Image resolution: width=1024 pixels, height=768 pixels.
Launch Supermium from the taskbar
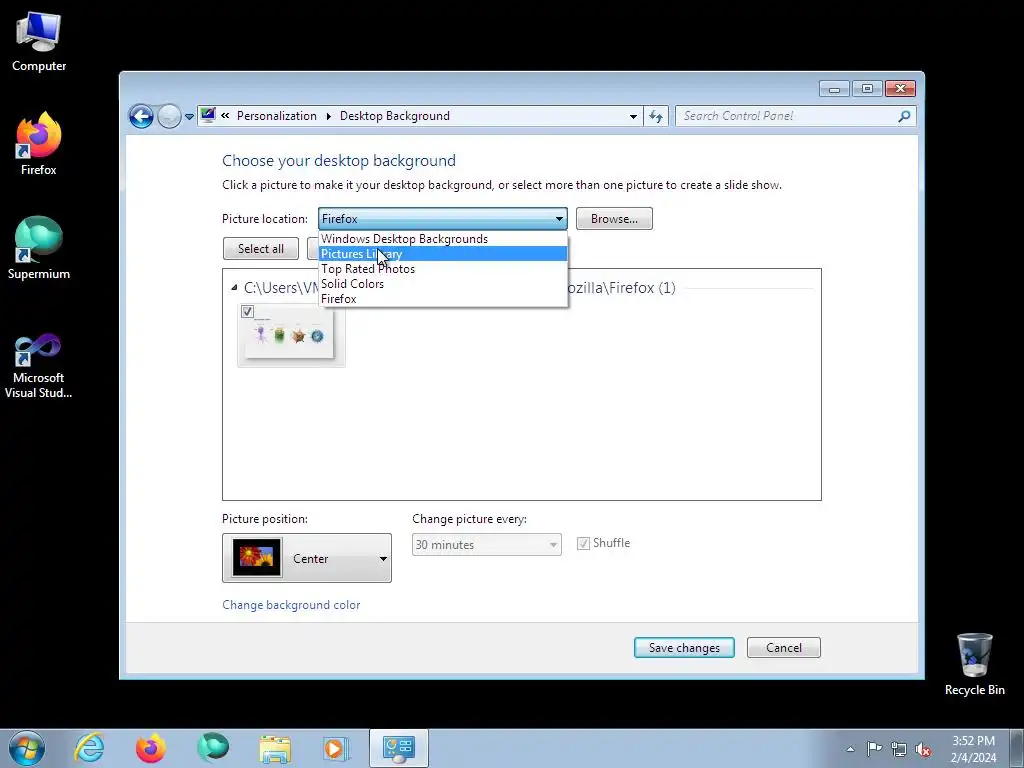(213, 748)
